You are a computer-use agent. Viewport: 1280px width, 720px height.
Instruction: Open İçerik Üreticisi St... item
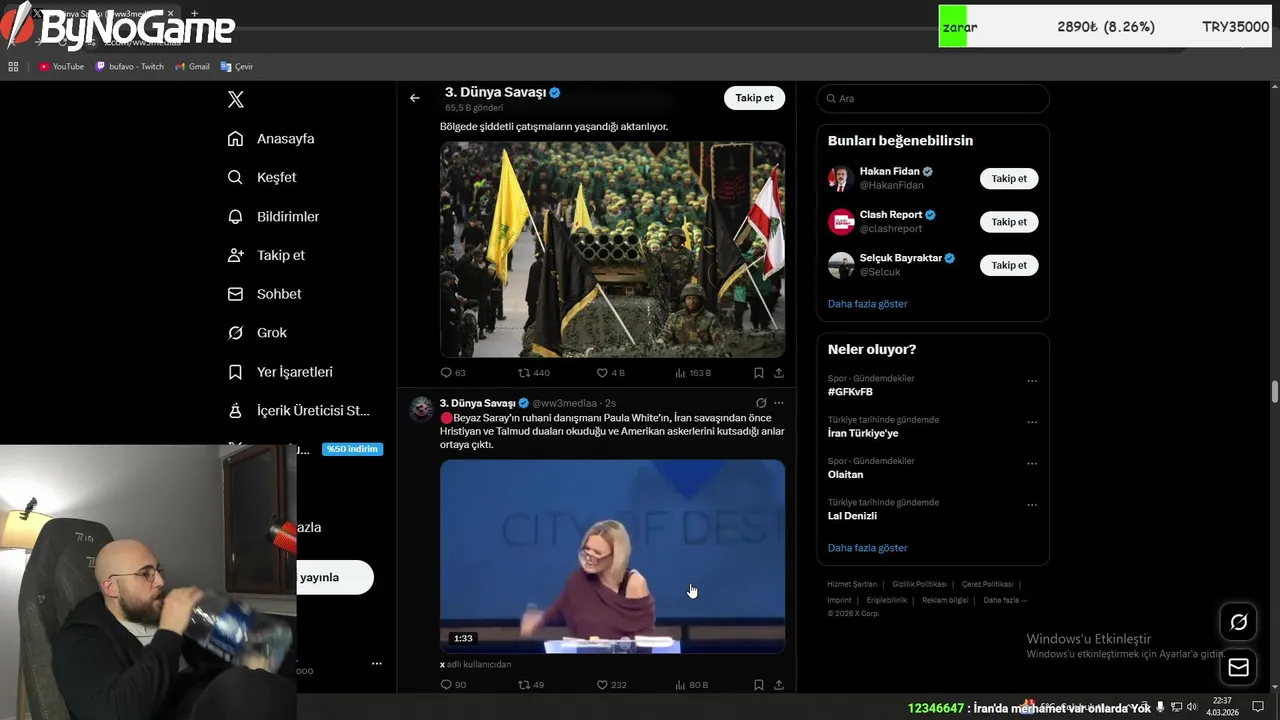(298, 411)
